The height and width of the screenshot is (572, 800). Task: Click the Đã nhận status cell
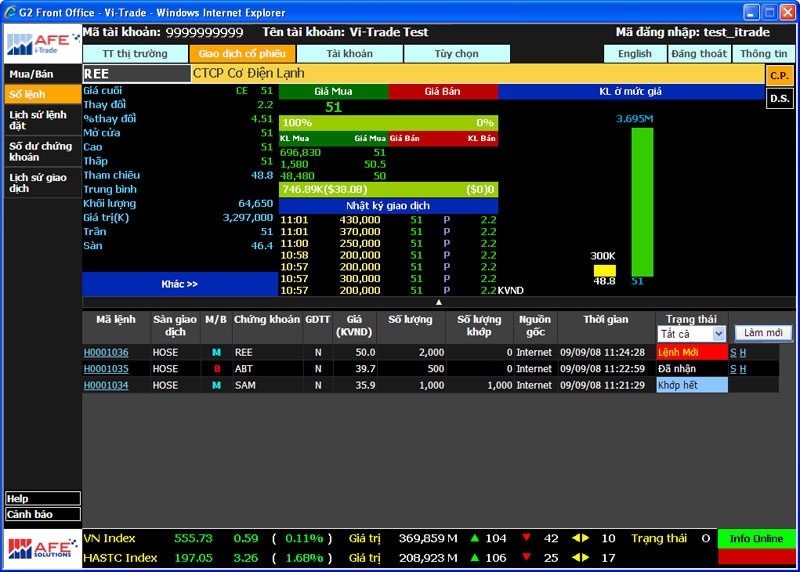[692, 368]
